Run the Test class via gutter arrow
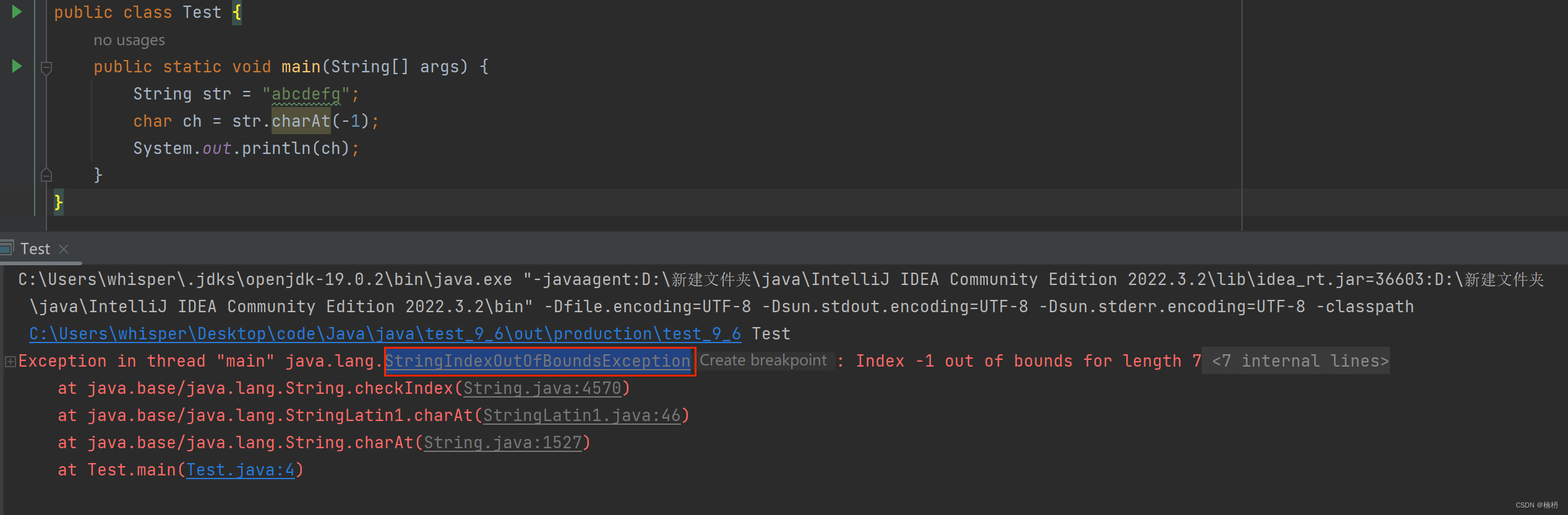 [x=17, y=11]
